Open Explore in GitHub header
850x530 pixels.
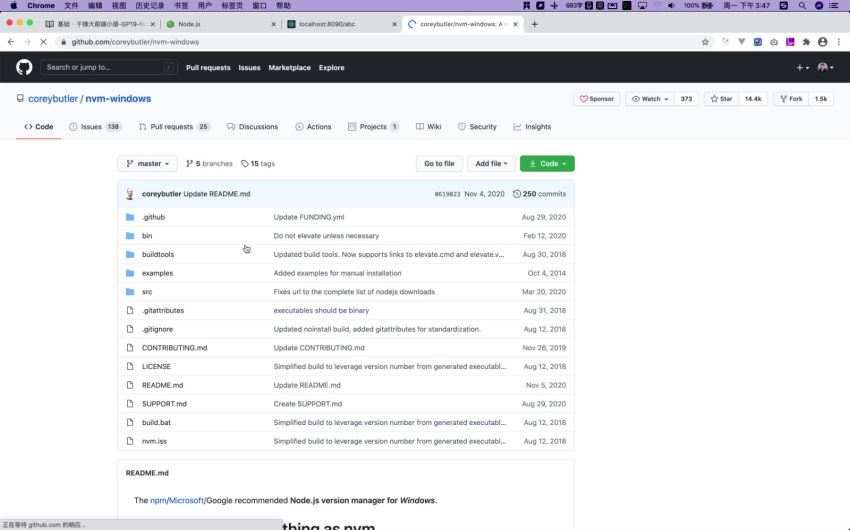[332, 68]
